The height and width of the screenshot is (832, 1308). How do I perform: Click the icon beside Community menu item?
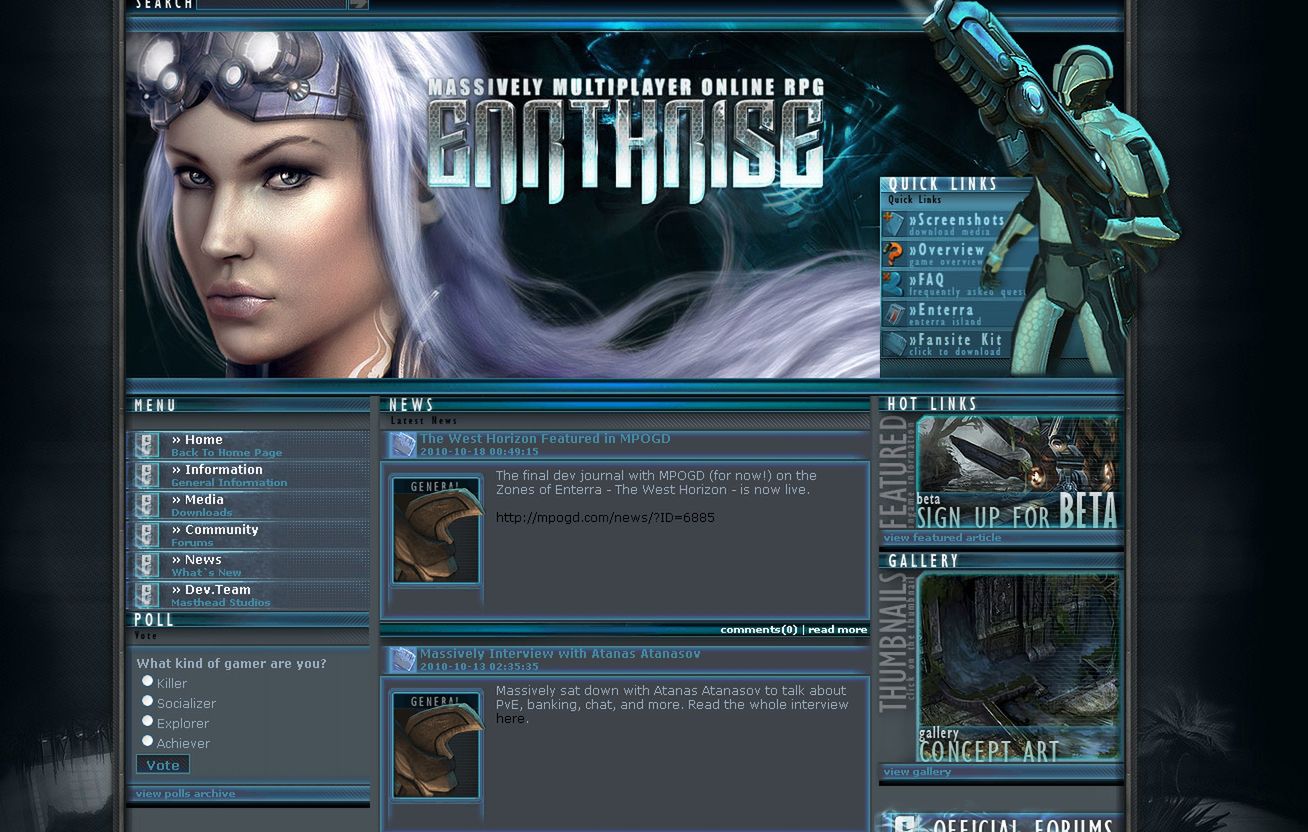pyautogui.click(x=147, y=536)
